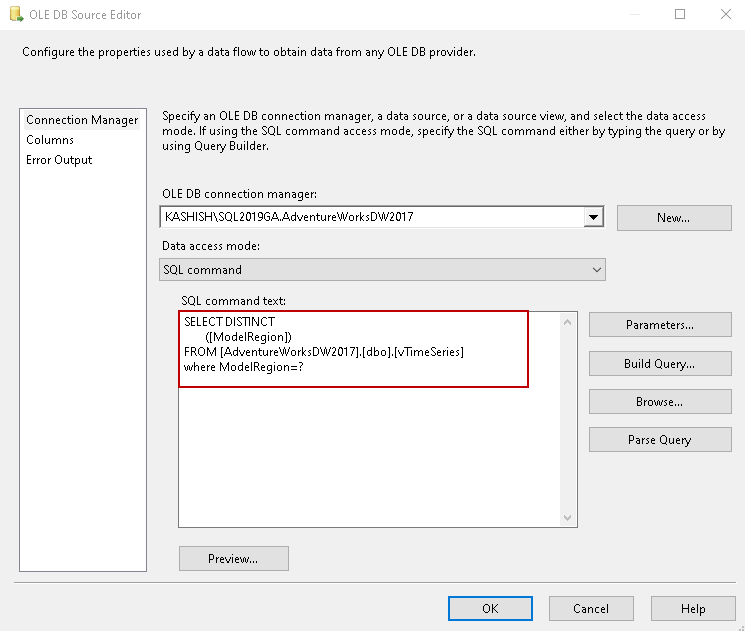745x631 pixels.
Task: Confirm with the OK button
Action: pos(490,608)
